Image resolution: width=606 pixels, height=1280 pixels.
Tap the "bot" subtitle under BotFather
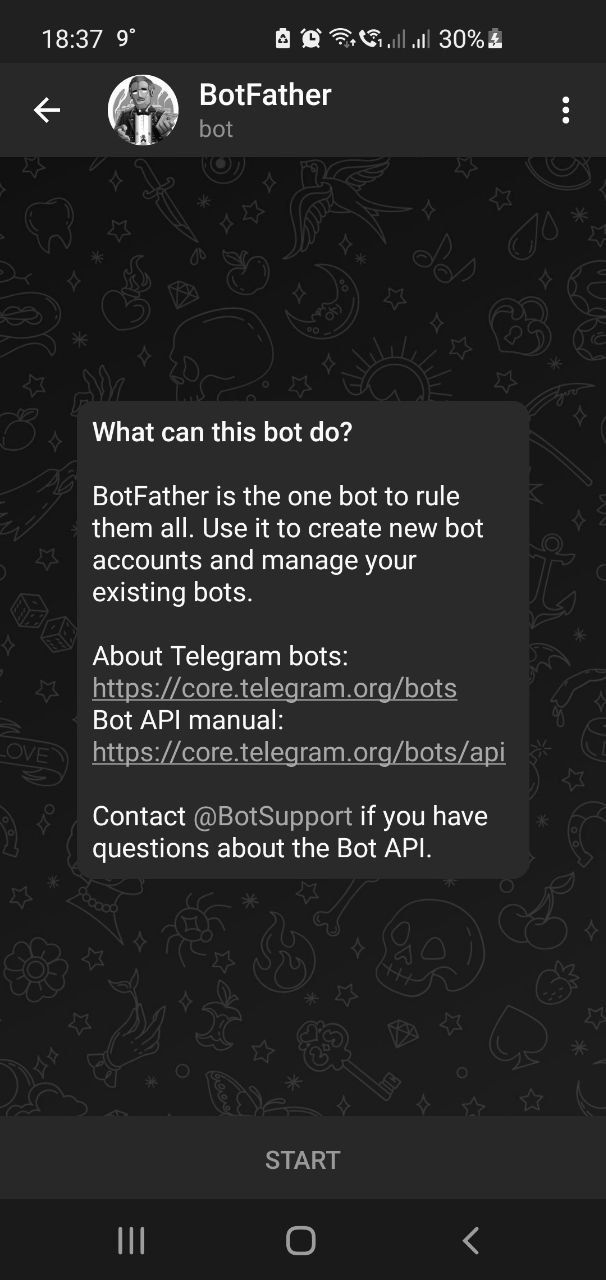pos(216,129)
